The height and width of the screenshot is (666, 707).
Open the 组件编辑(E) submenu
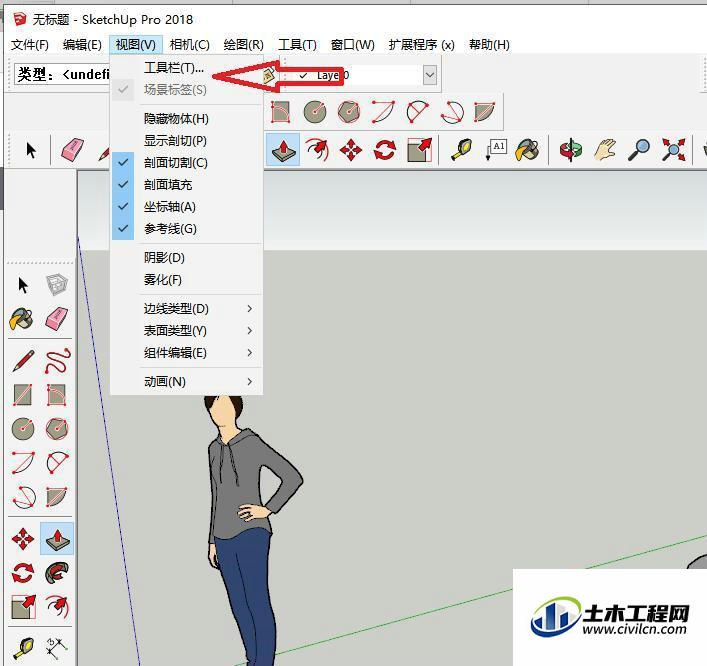187,353
